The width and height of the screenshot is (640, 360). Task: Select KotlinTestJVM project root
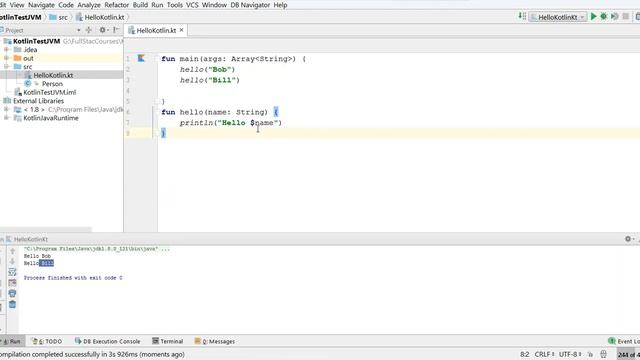[36, 41]
